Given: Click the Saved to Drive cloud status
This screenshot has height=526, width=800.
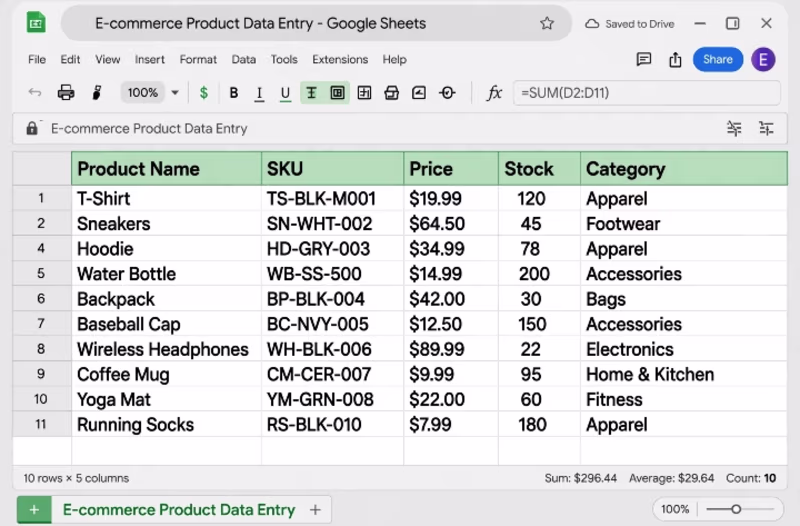Looking at the screenshot, I should coord(630,24).
